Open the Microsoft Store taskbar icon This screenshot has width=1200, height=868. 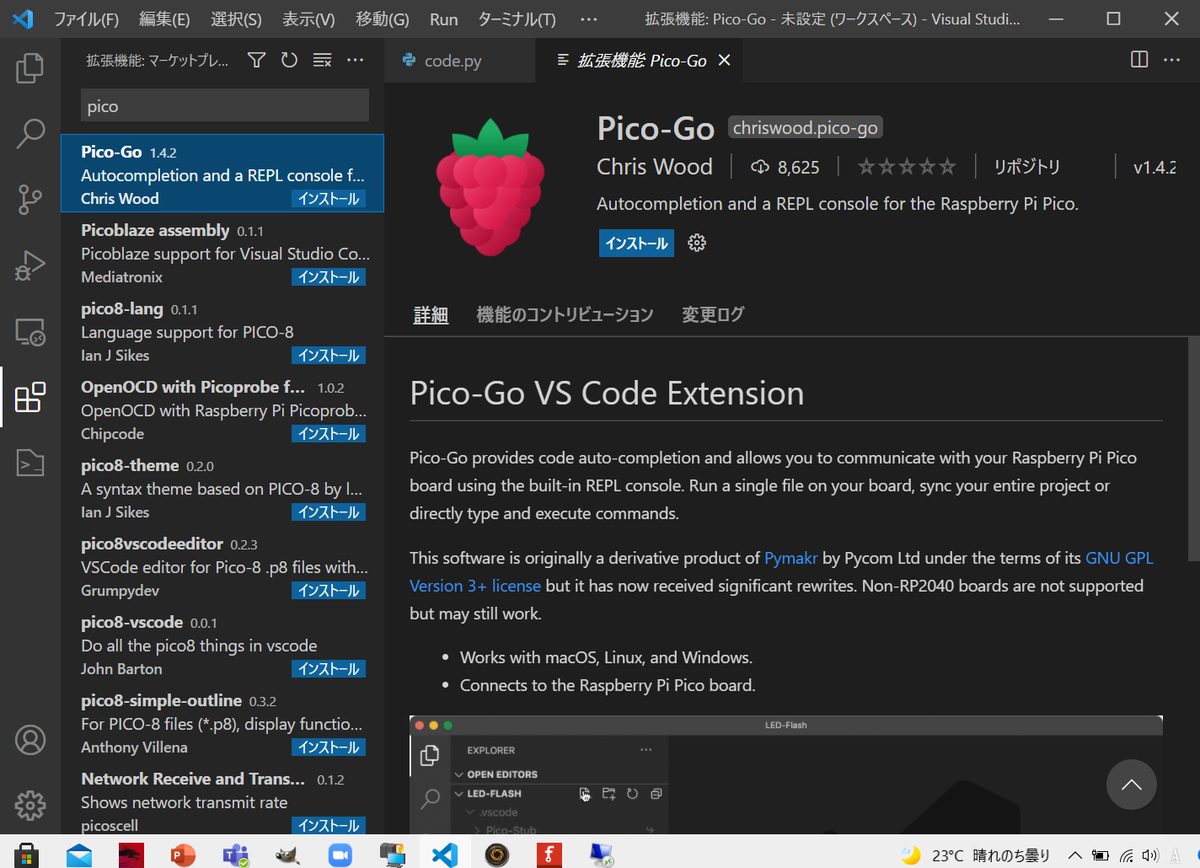point(26,855)
